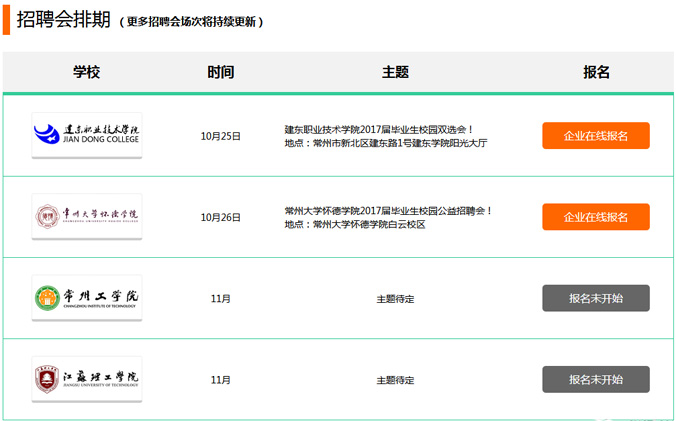The image size is (676, 421).
Task: Click 报名未开始 button in 常州工学院 row
Action: (596, 298)
